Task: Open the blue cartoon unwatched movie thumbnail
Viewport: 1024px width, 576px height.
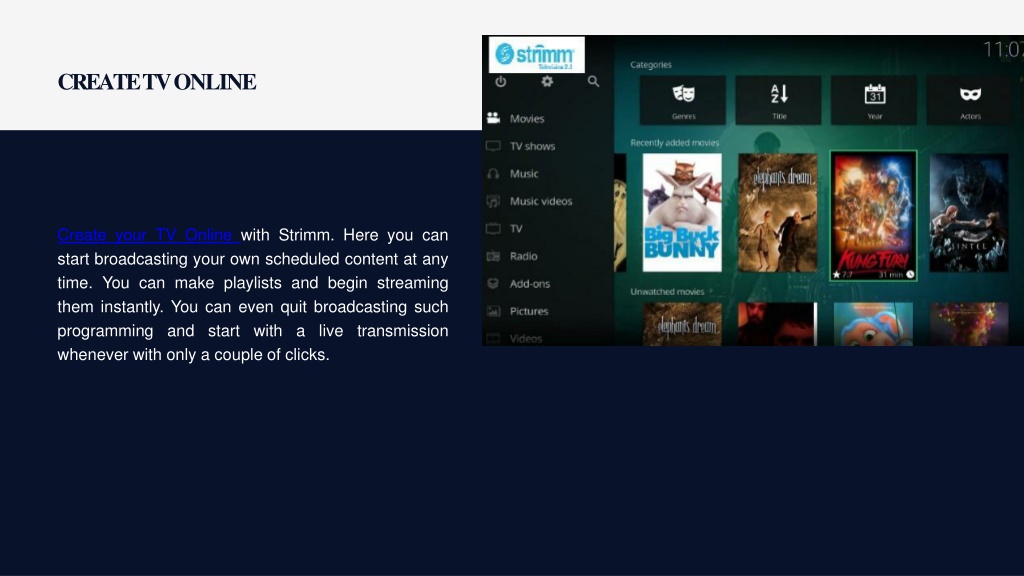Action: click(x=873, y=324)
